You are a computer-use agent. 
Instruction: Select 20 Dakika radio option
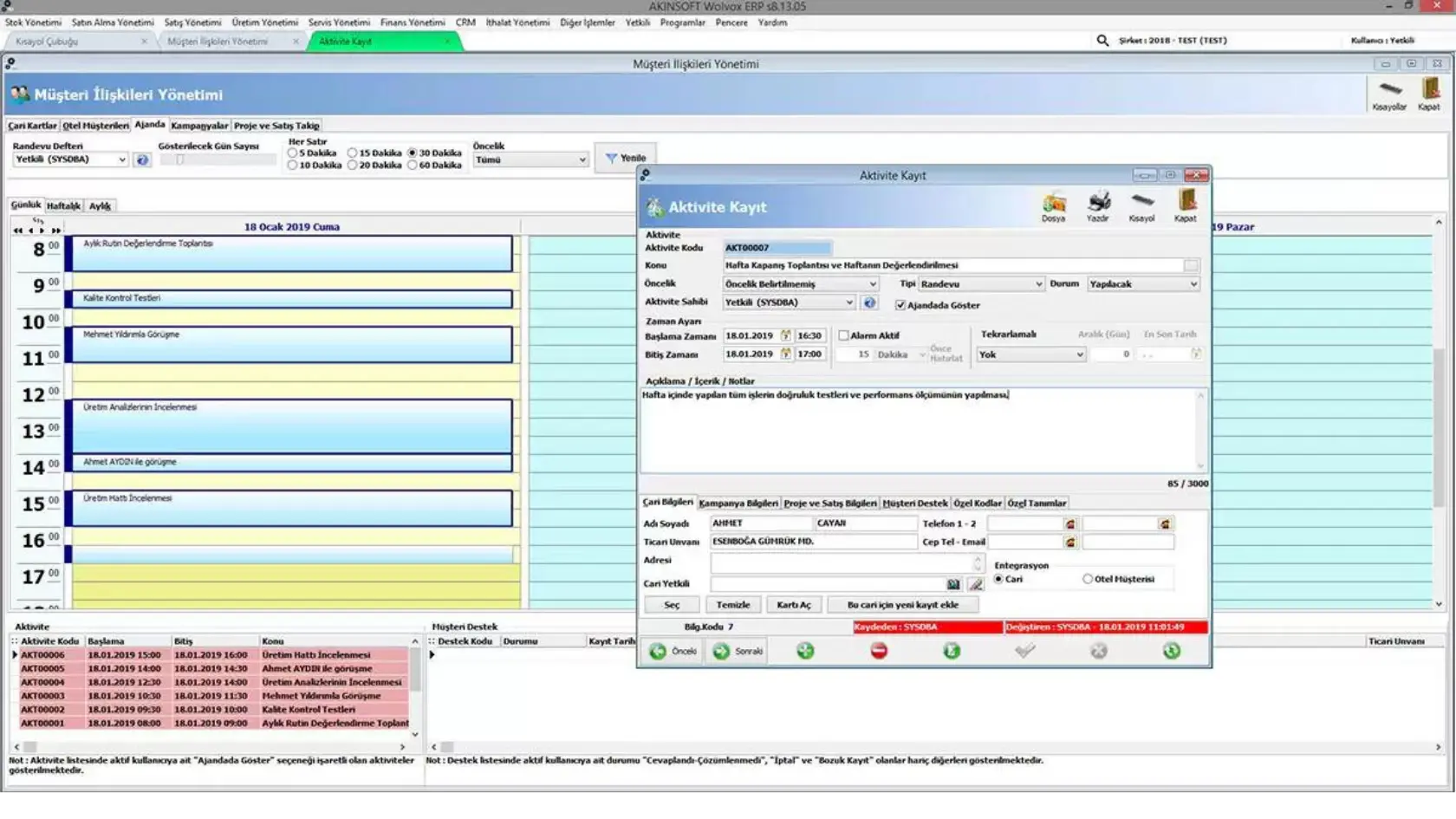point(353,165)
